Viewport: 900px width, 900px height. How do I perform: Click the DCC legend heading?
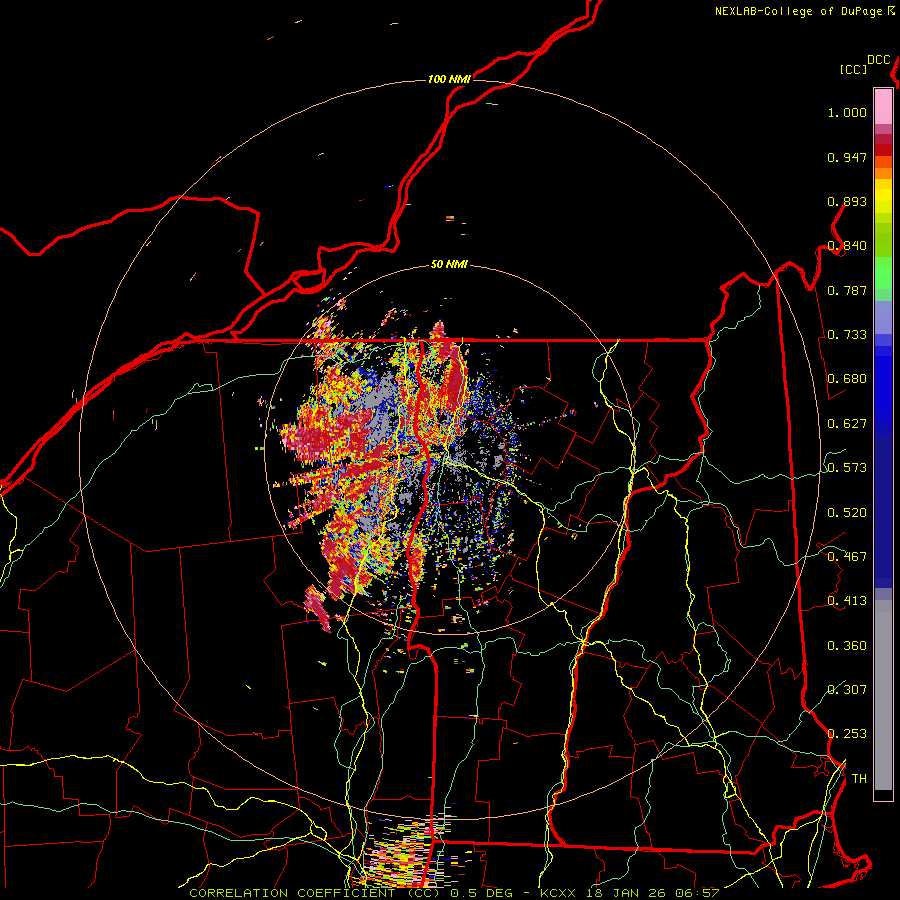click(x=879, y=60)
